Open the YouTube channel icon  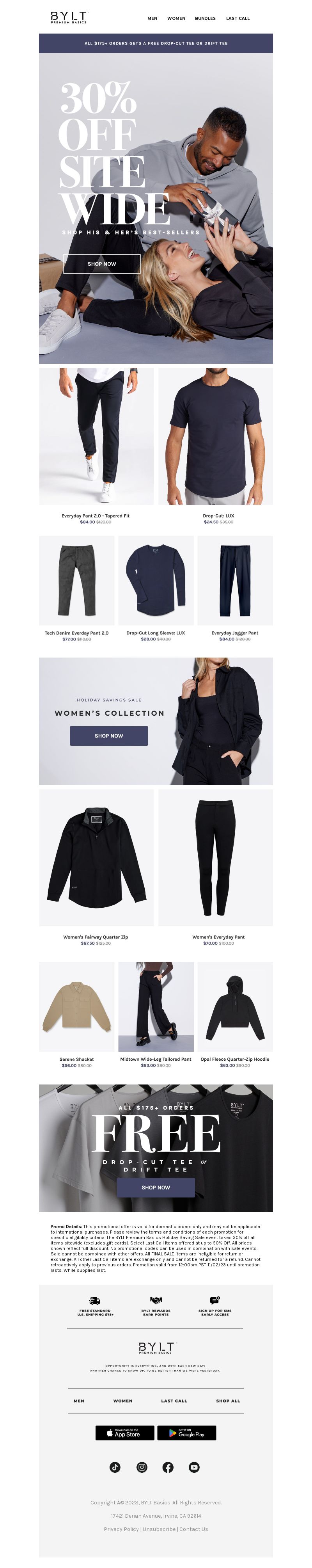pos(194,1467)
